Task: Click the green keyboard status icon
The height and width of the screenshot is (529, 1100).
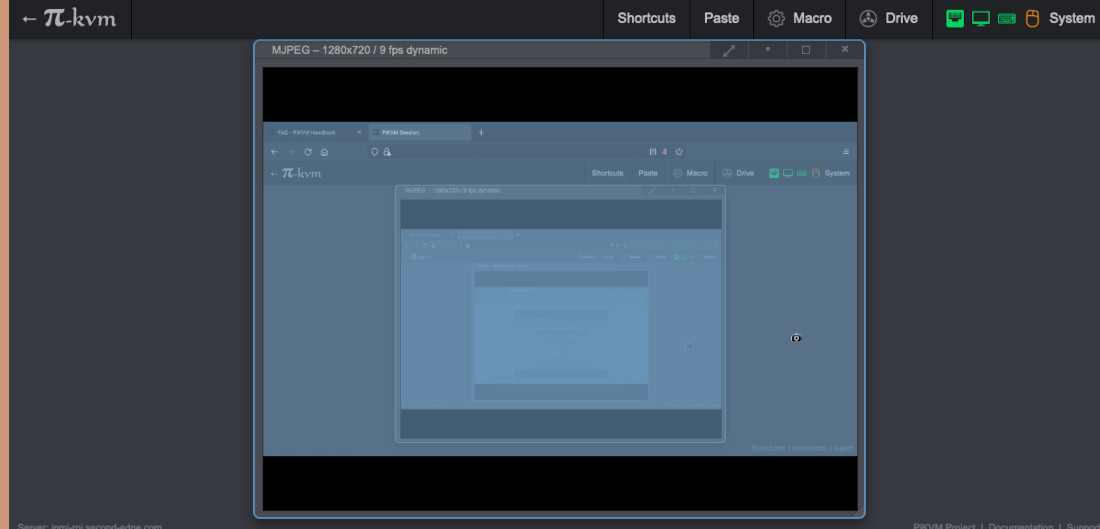Action: (1007, 18)
